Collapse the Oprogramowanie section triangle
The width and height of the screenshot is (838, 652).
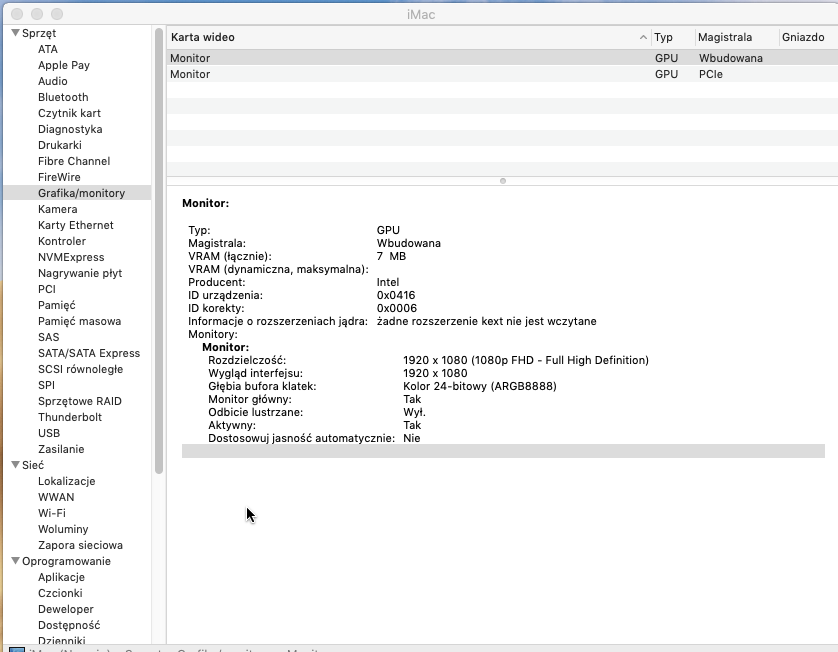pos(15,561)
